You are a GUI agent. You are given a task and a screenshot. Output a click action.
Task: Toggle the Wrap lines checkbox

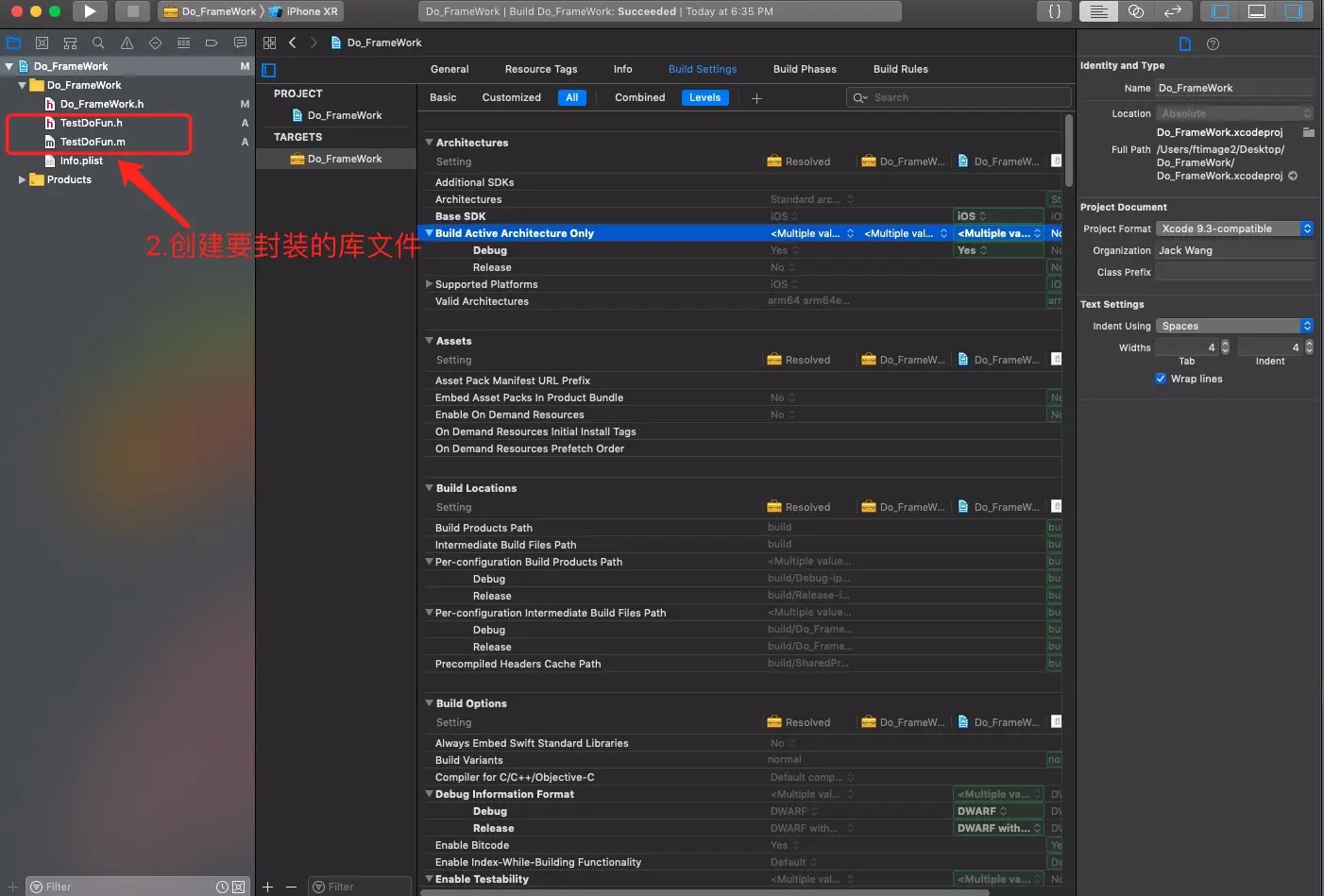pyautogui.click(x=1161, y=379)
